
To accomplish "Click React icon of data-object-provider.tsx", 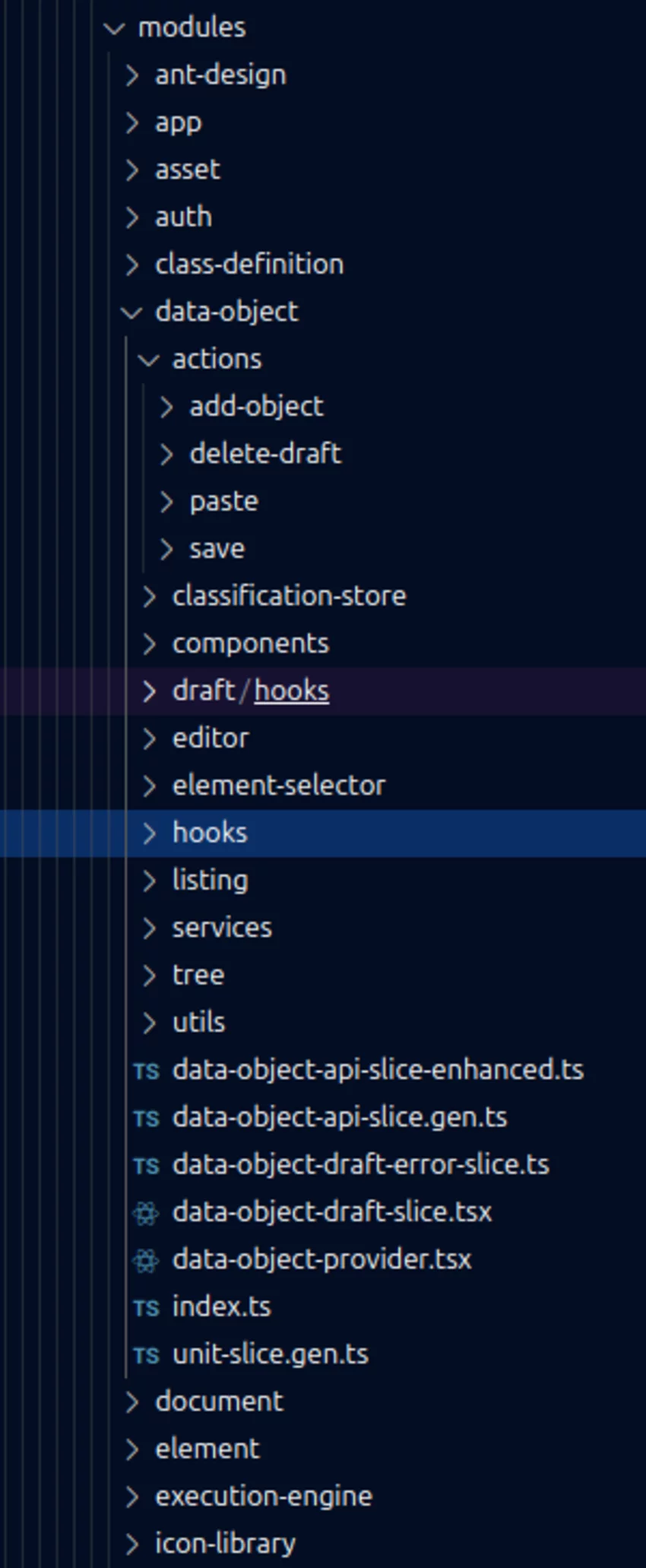I will click(x=146, y=1260).
